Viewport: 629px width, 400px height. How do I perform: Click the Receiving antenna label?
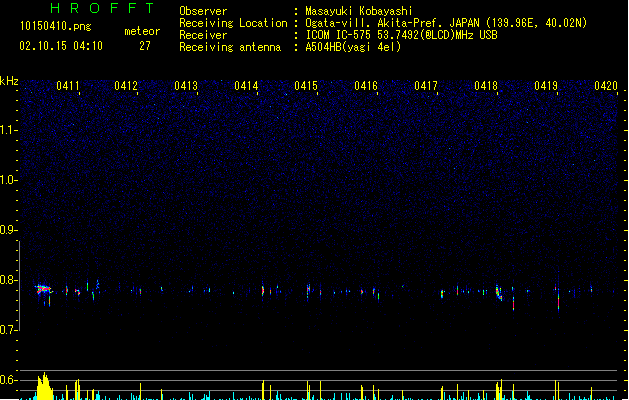(230, 47)
